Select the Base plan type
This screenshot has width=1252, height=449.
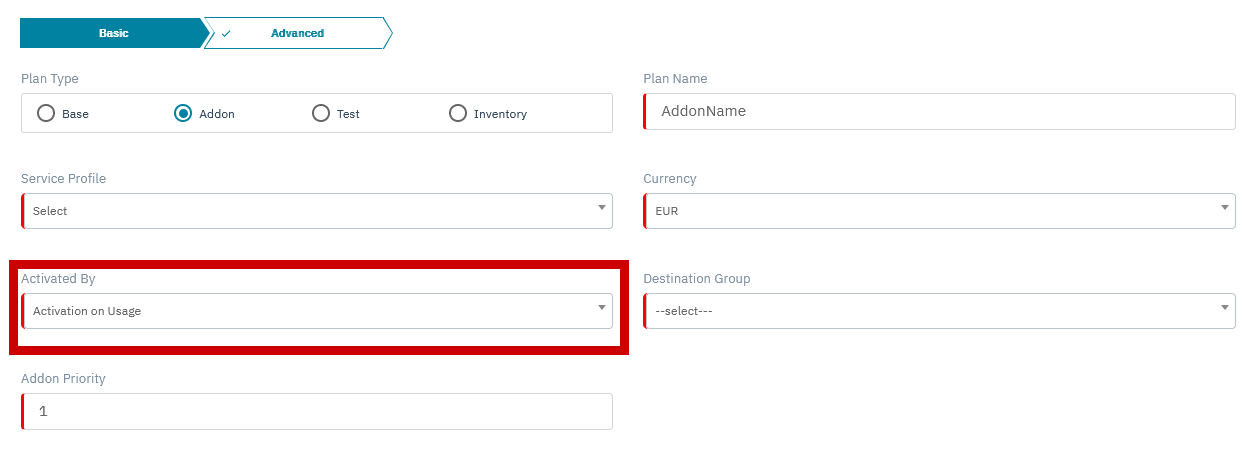[46, 113]
